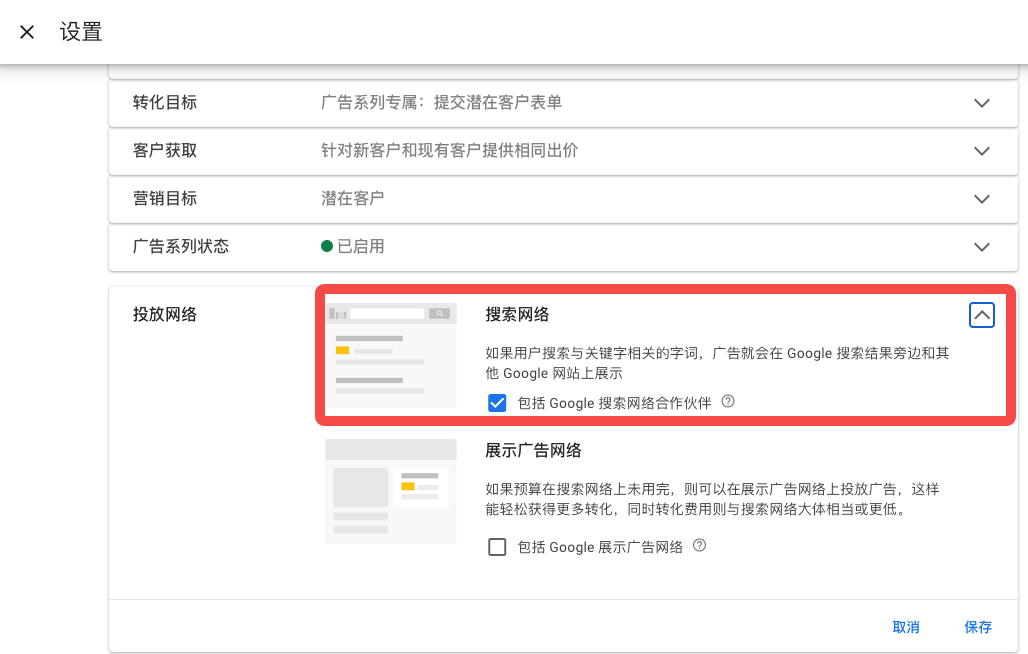1028x654 pixels.
Task: Collapse the 投放网络 section with the up chevron
Action: (x=981, y=315)
